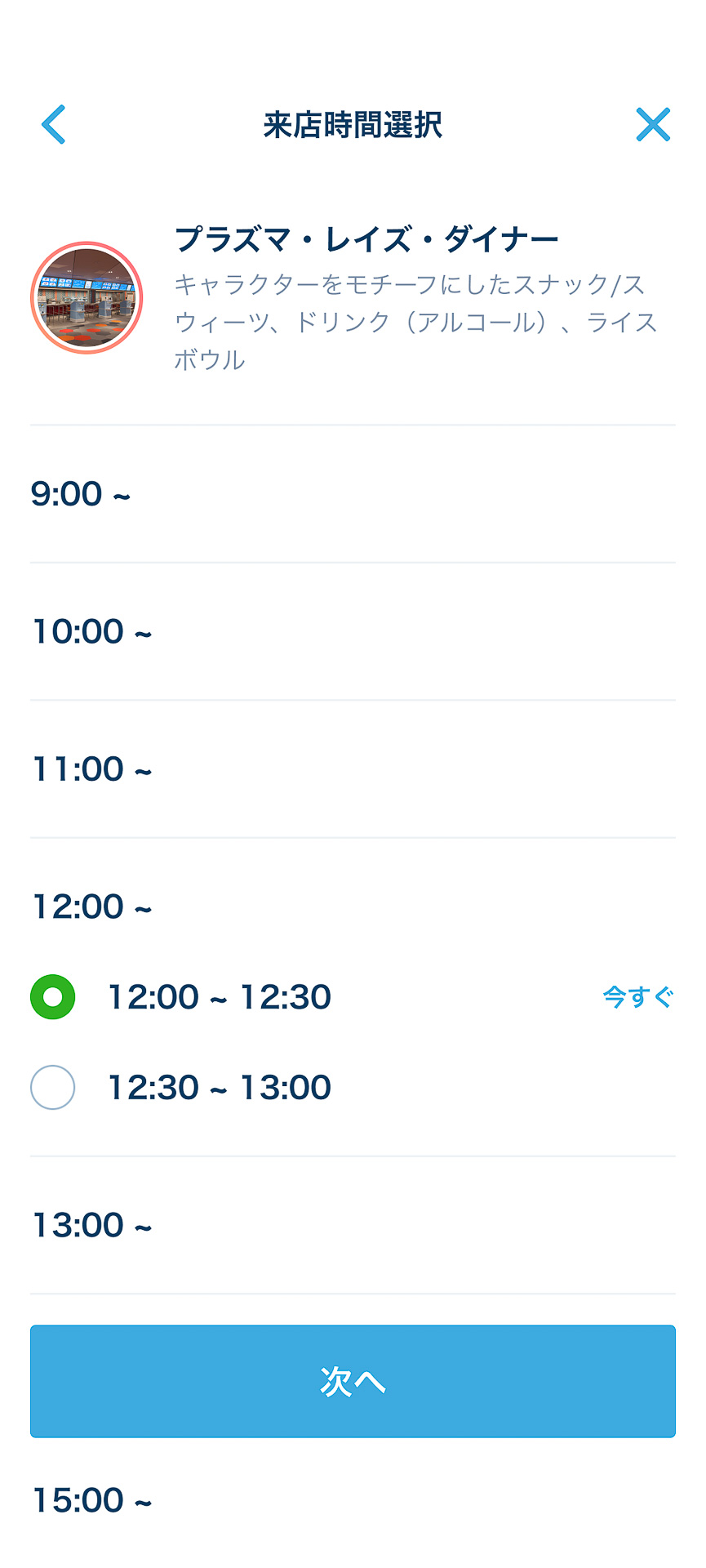Screen dimensions: 706x1568
Task: Tap the back arrow icon
Action: (x=54, y=125)
